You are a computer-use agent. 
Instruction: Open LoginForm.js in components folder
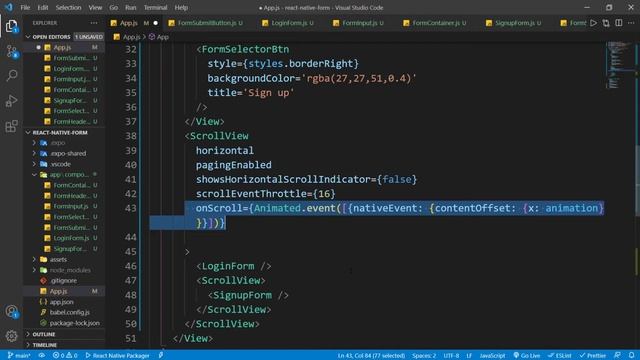pyautogui.click(x=71, y=238)
